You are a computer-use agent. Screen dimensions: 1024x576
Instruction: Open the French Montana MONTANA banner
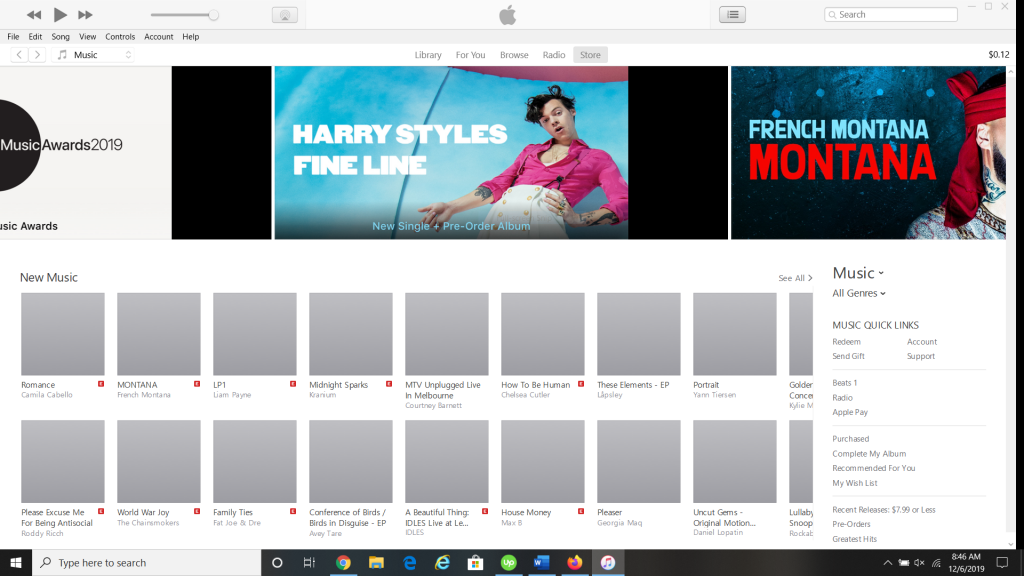pos(868,153)
